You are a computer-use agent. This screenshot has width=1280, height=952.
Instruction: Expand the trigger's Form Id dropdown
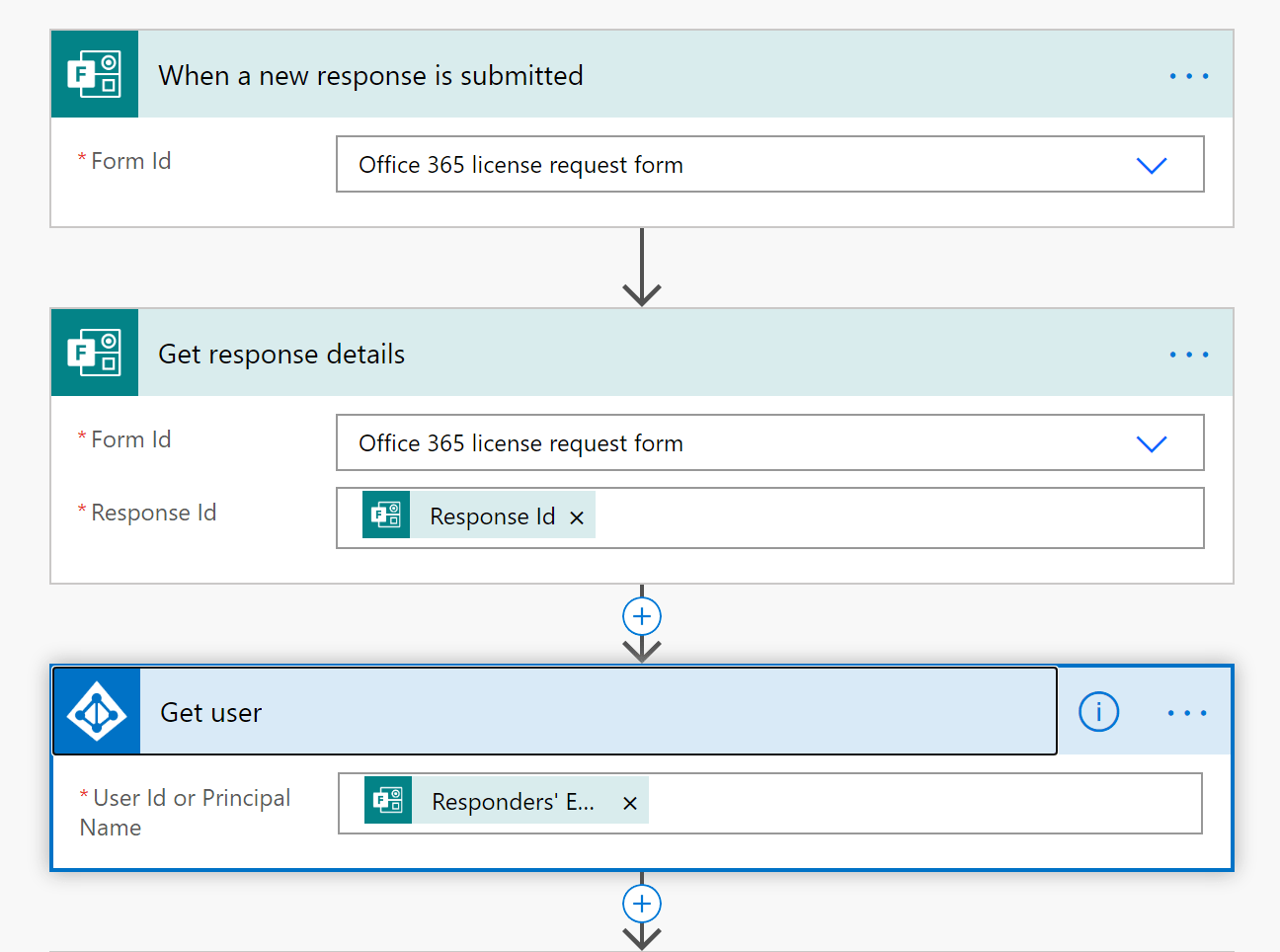[x=1152, y=165]
